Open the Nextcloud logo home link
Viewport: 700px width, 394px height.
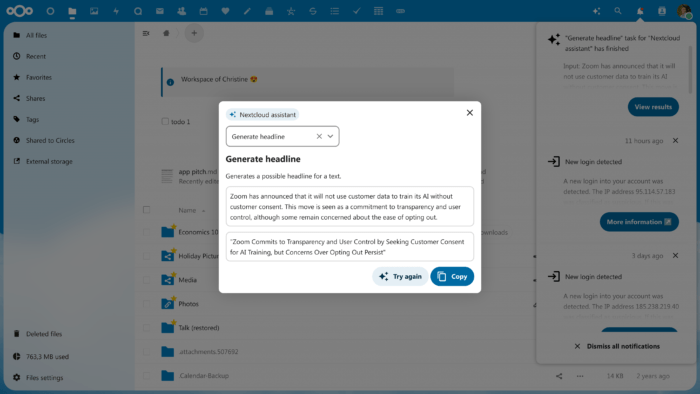(20, 11)
